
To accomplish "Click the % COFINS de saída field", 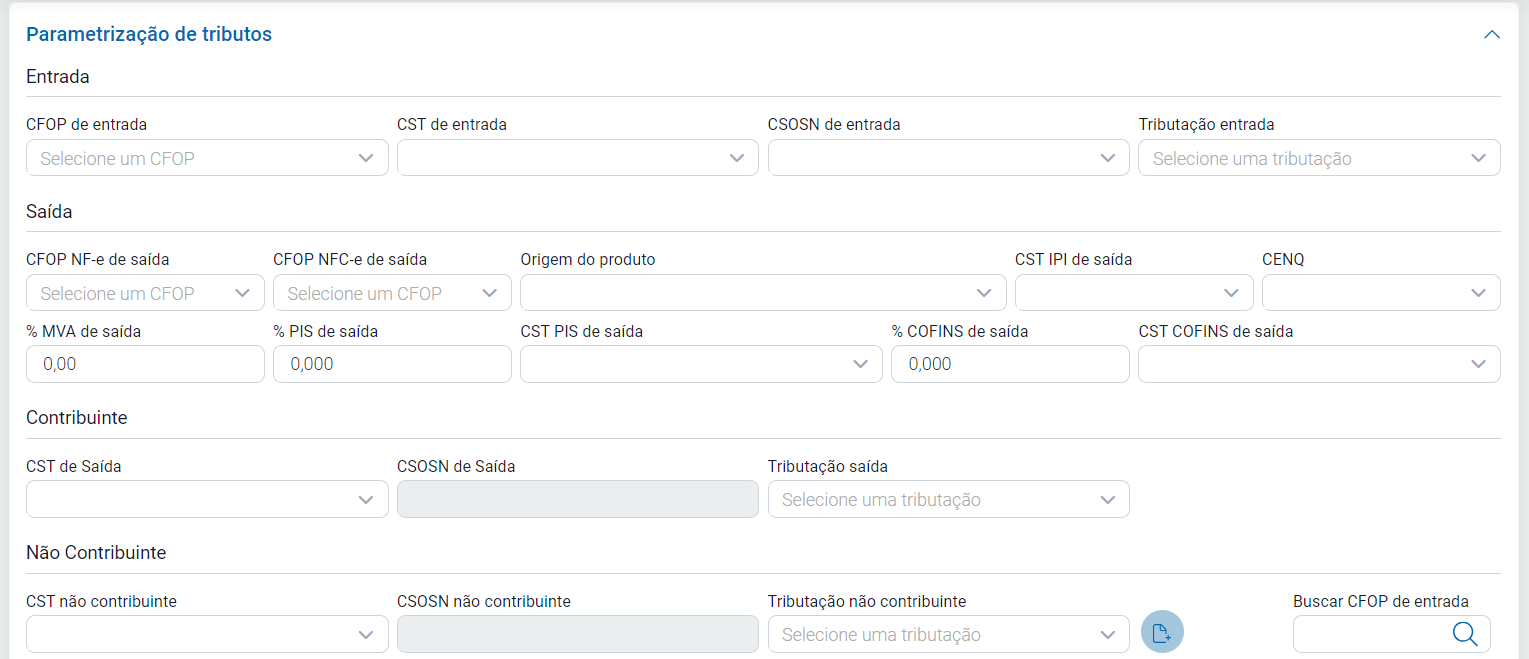I will (x=1010, y=364).
